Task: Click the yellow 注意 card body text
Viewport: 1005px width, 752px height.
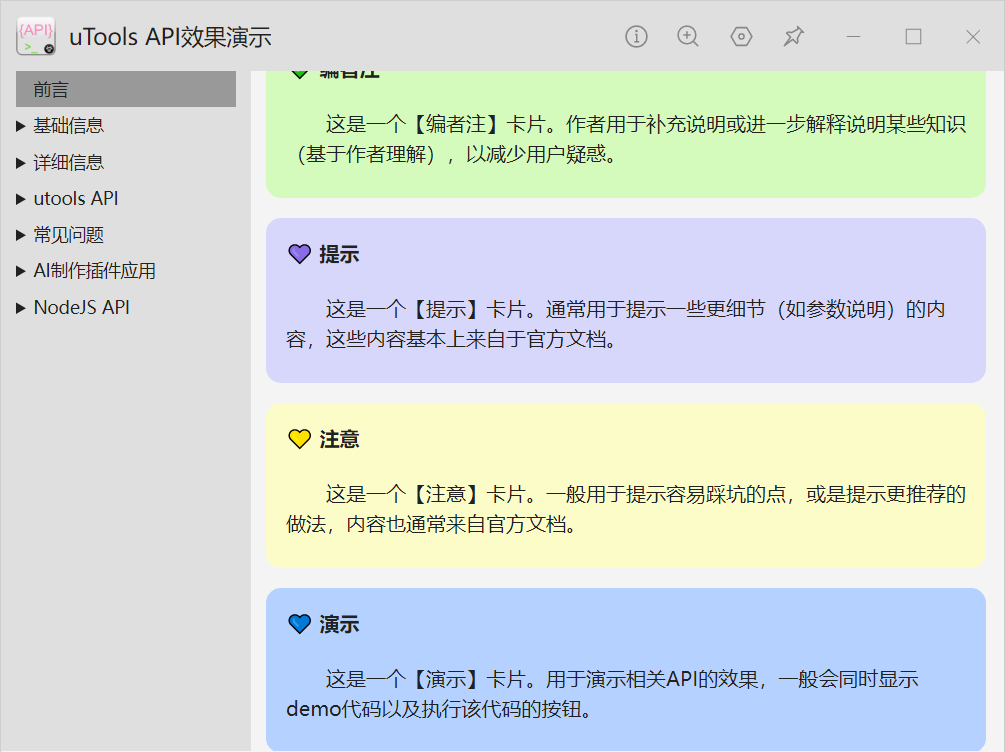Action: (x=626, y=509)
